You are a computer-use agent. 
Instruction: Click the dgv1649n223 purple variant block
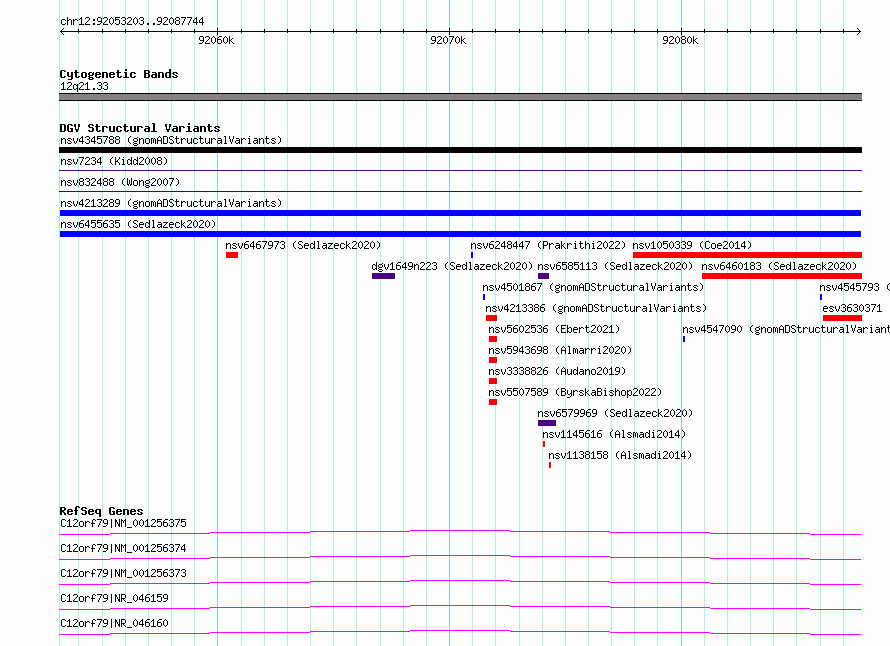coord(383,276)
